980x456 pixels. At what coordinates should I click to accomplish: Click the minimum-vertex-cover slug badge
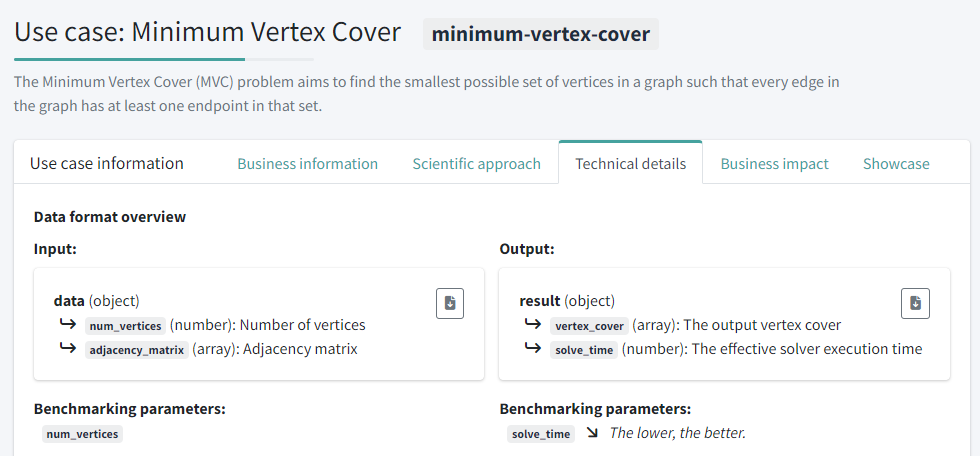click(541, 34)
